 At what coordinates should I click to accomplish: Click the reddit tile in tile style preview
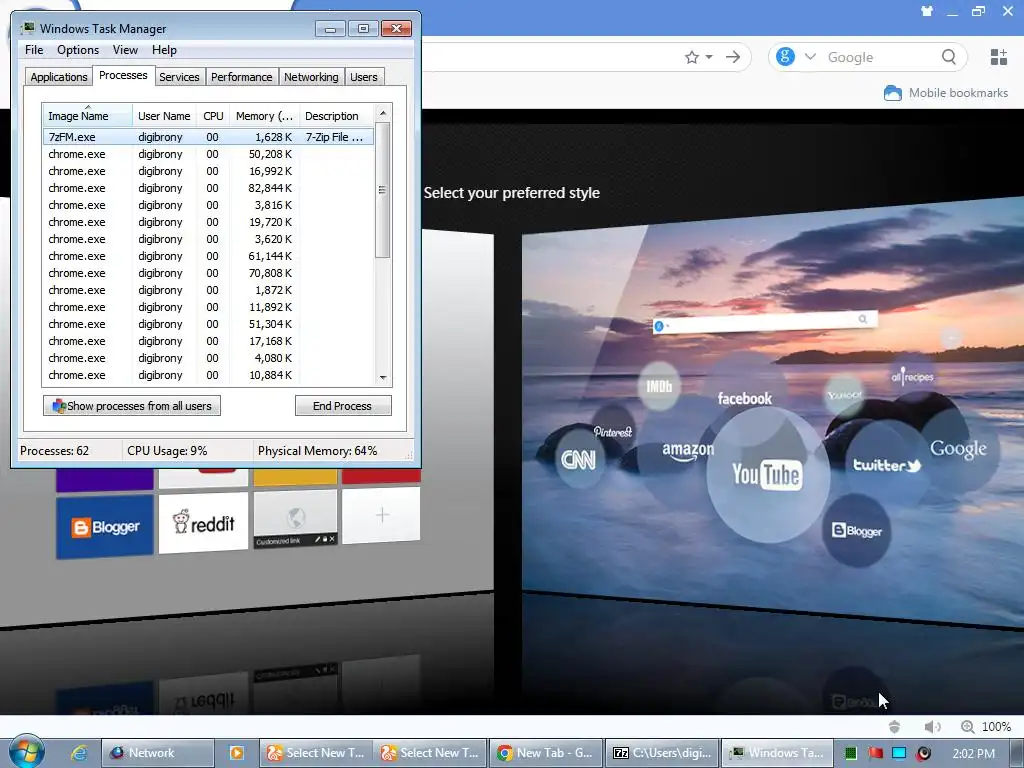pos(203,523)
